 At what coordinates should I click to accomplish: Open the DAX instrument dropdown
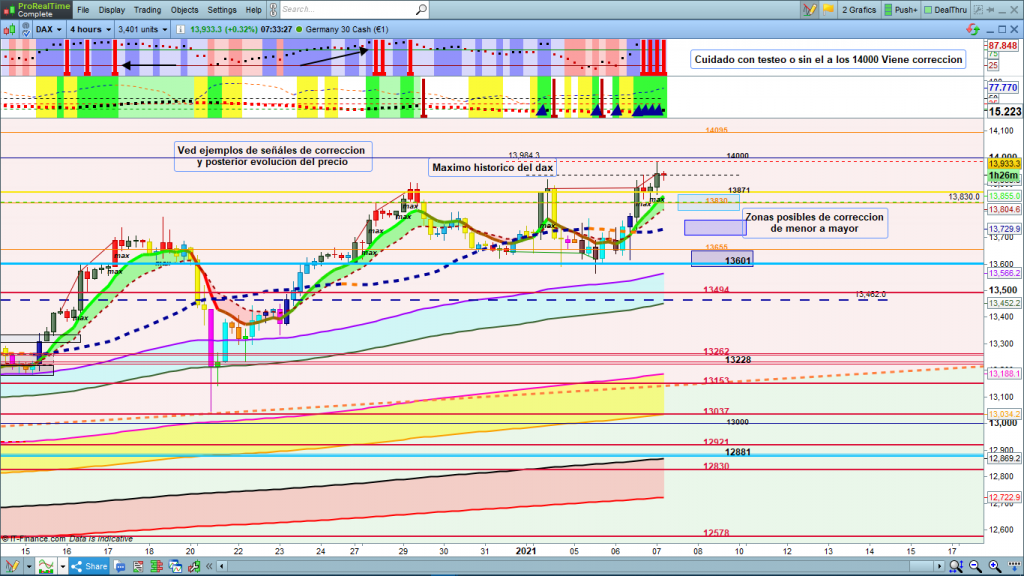click(x=46, y=29)
